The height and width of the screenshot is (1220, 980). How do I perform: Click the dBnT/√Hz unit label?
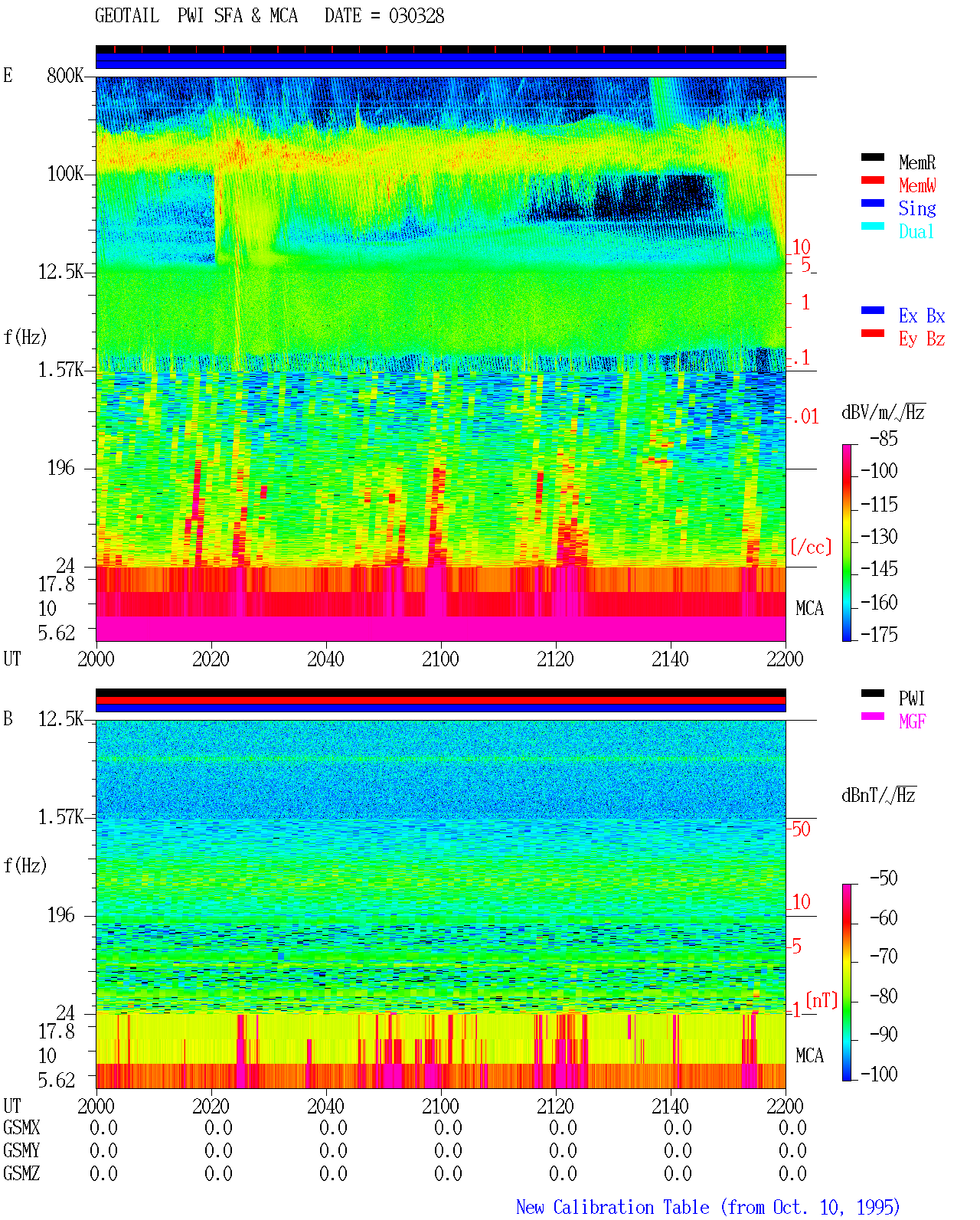[x=879, y=795]
